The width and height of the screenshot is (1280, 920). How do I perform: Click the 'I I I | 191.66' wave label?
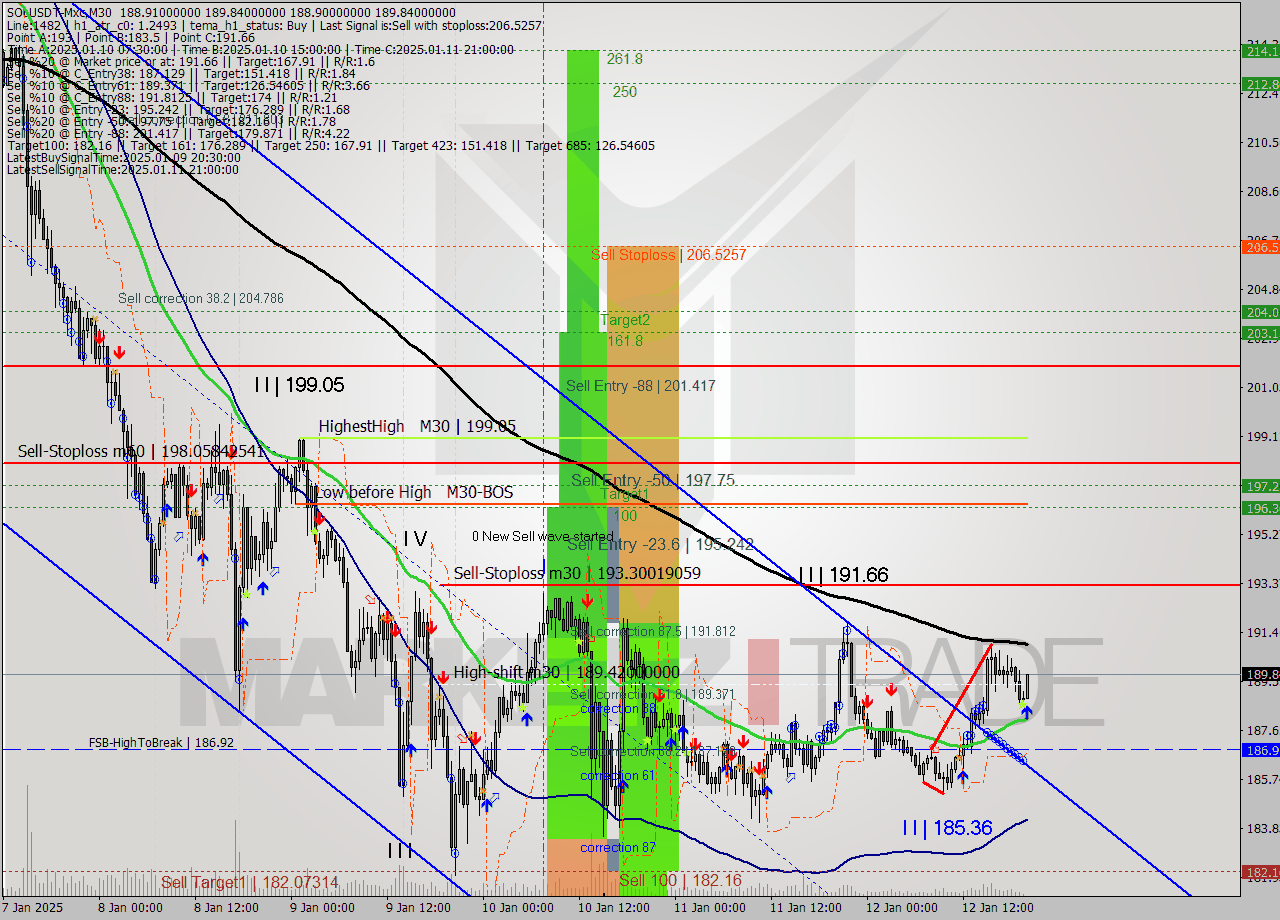(844, 575)
